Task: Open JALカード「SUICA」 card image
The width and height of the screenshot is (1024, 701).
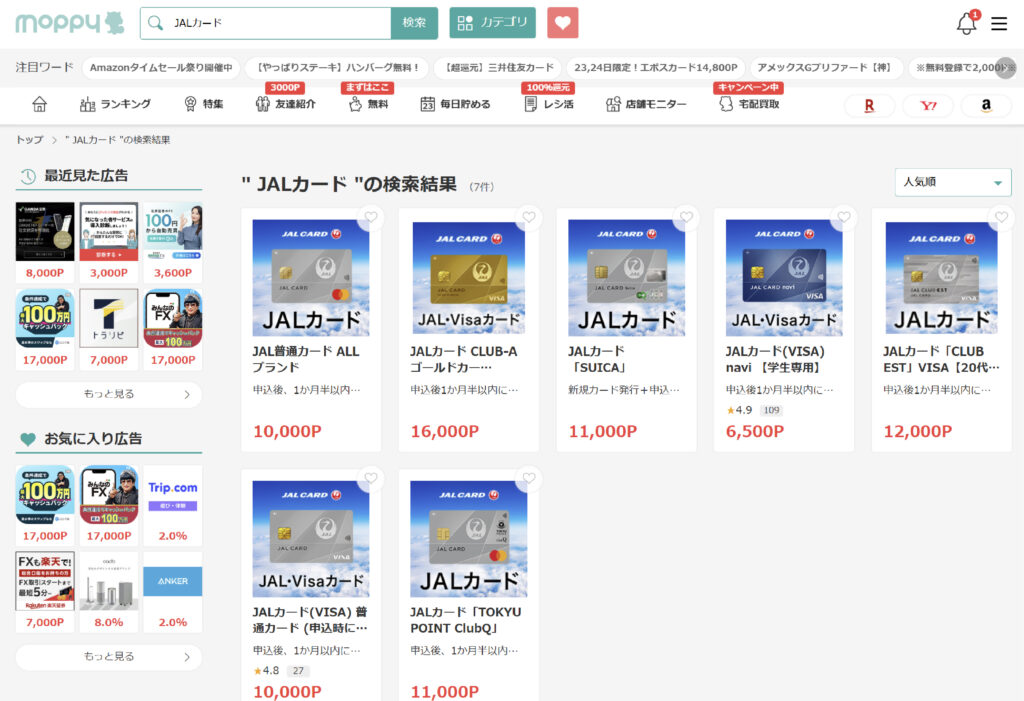Action: pyautogui.click(x=626, y=278)
